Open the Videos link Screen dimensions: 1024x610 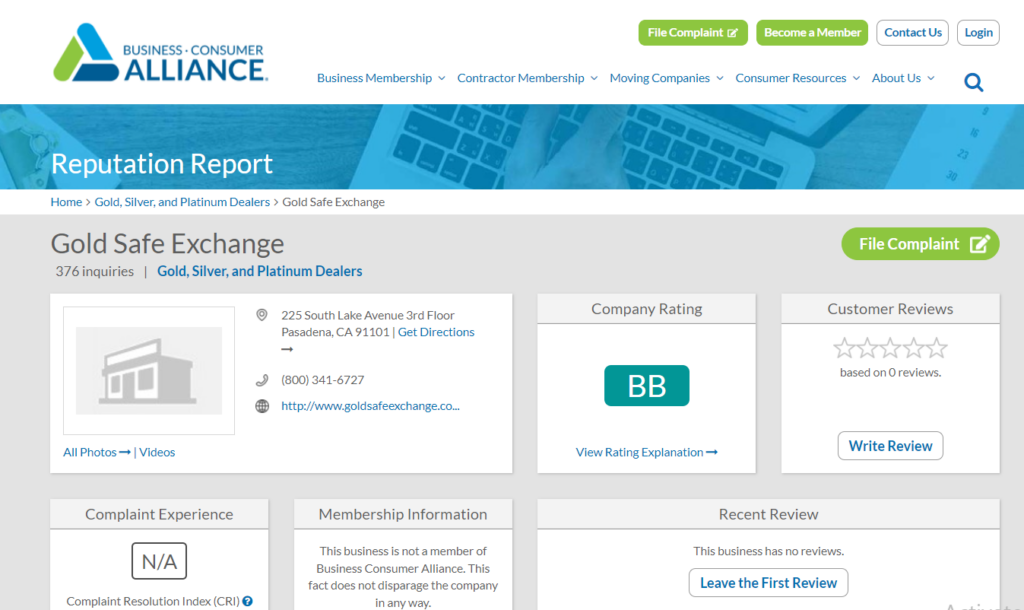[157, 452]
